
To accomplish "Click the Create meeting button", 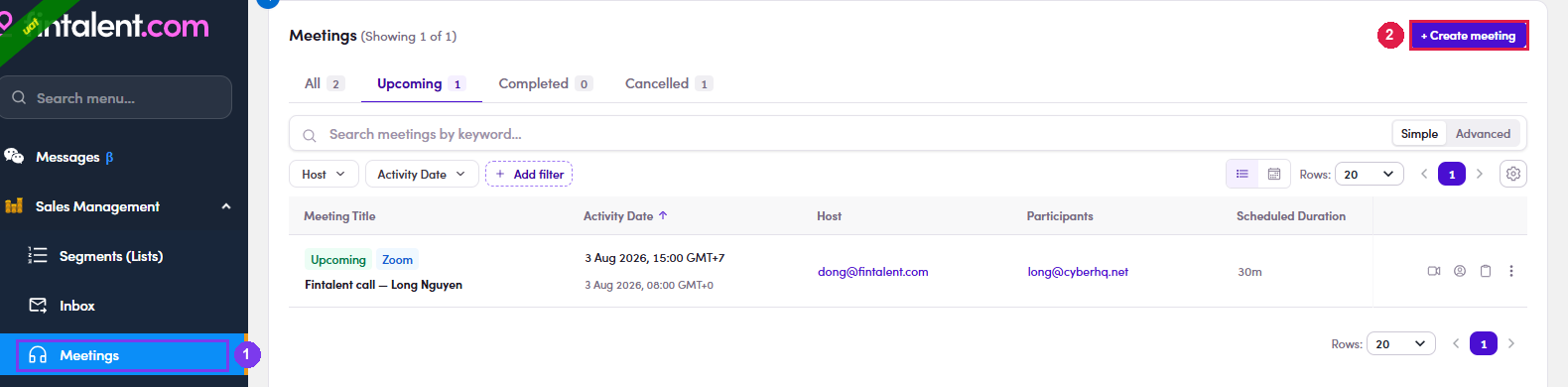I will point(1469,36).
